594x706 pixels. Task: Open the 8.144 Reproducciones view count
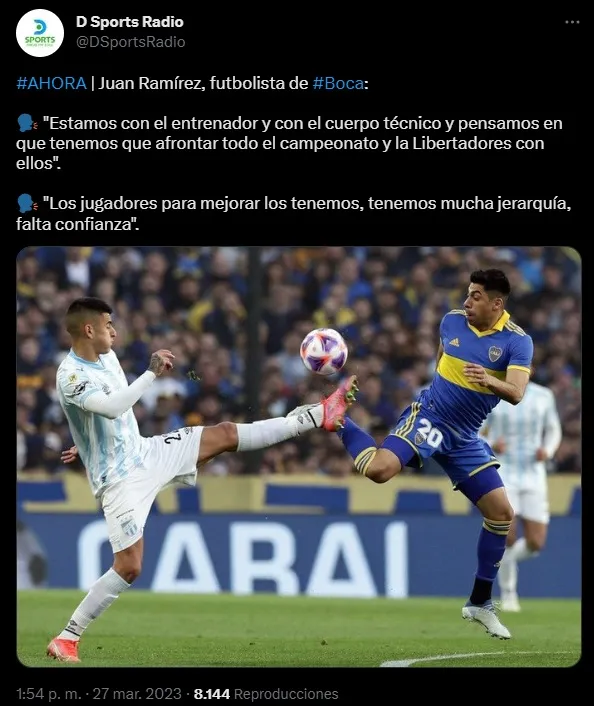pos(266,694)
